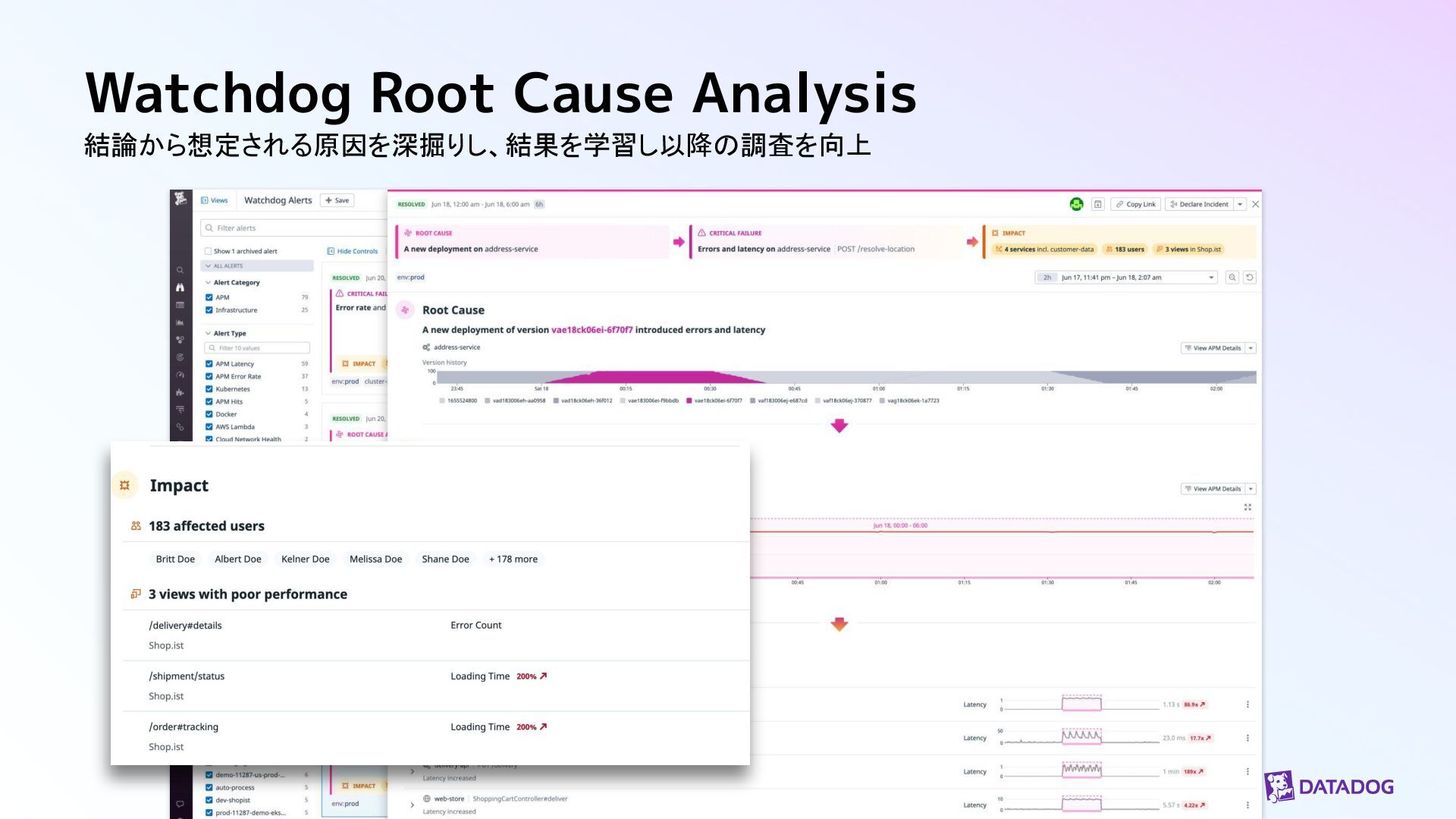Open kebab menu for 1.13 s latency row
This screenshot has height=819, width=1456.
click(x=1247, y=704)
